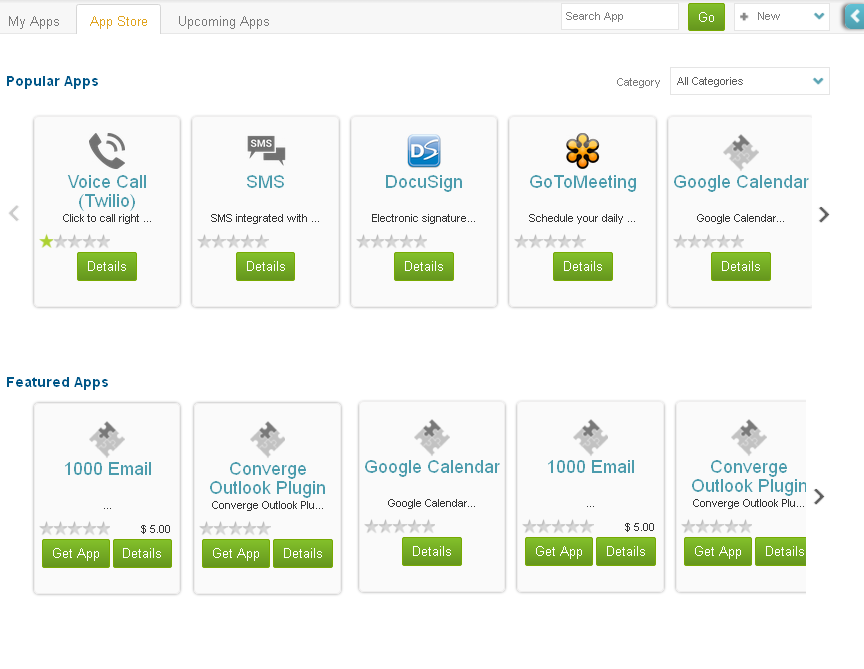Click the Featured Apps heading

[x=57, y=382]
